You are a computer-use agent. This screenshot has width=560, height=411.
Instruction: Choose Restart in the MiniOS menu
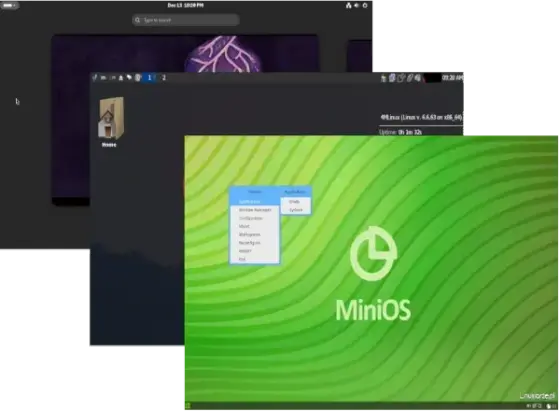pyautogui.click(x=254, y=251)
